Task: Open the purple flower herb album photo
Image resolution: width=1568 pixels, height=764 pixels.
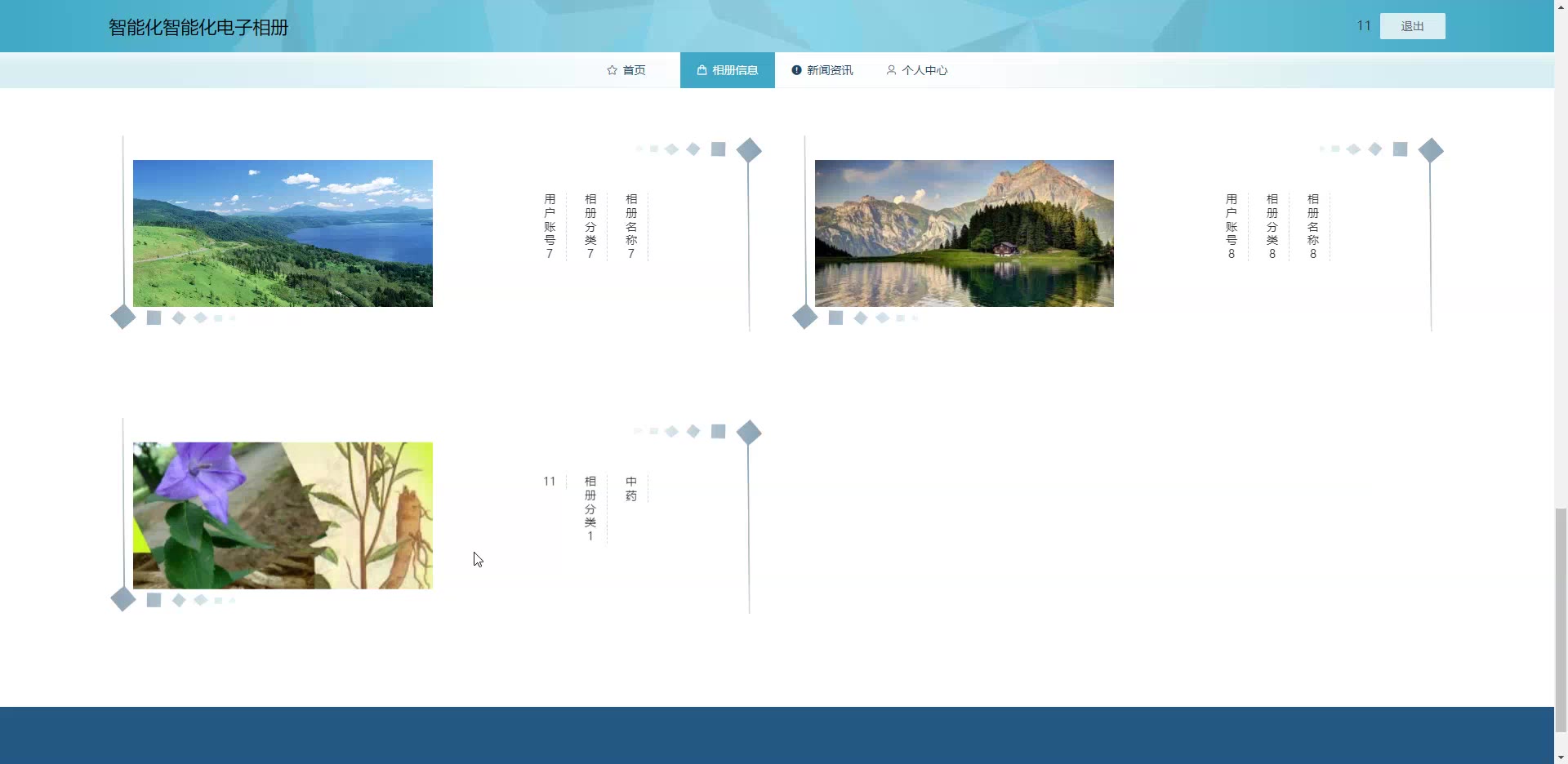Action: pos(283,516)
